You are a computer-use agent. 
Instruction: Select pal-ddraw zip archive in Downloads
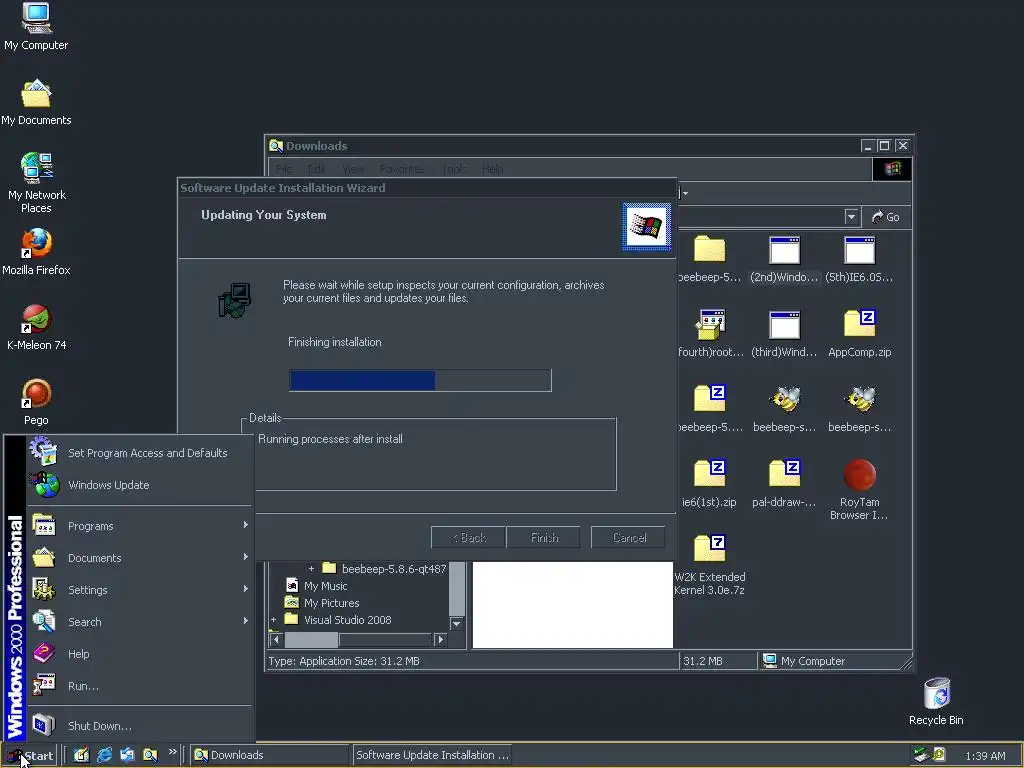(x=784, y=484)
